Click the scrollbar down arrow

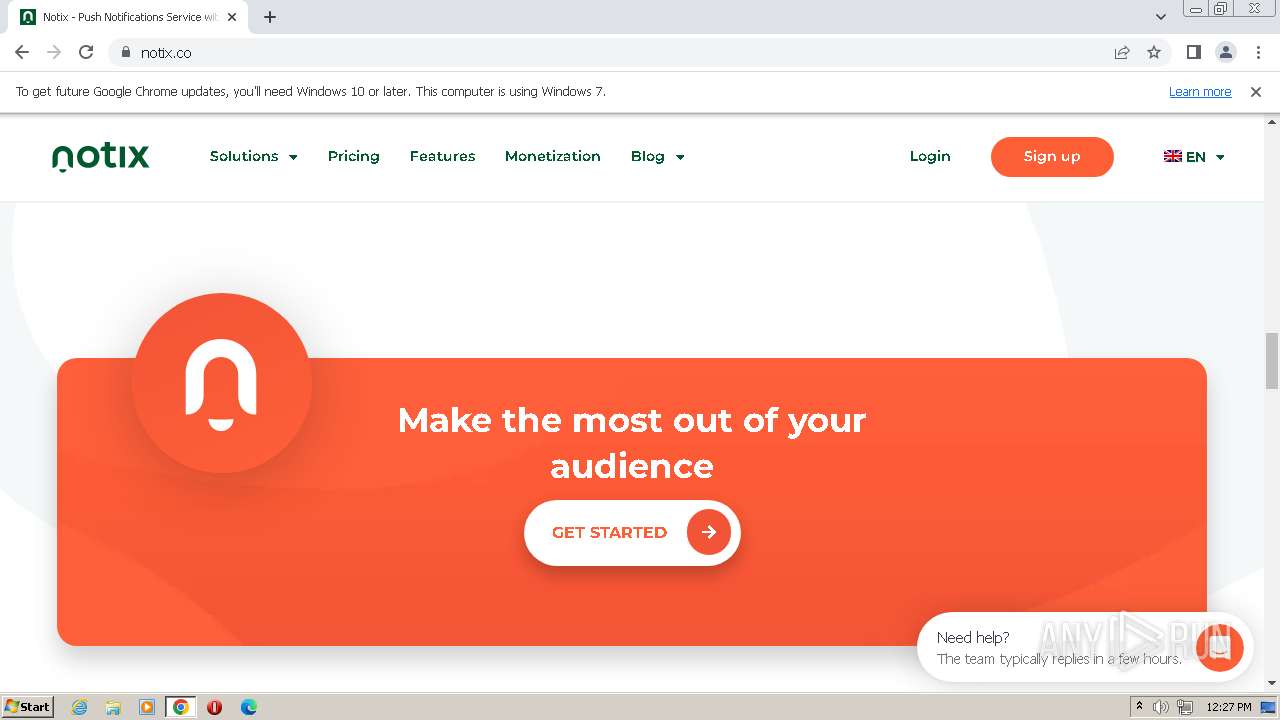(1272, 683)
